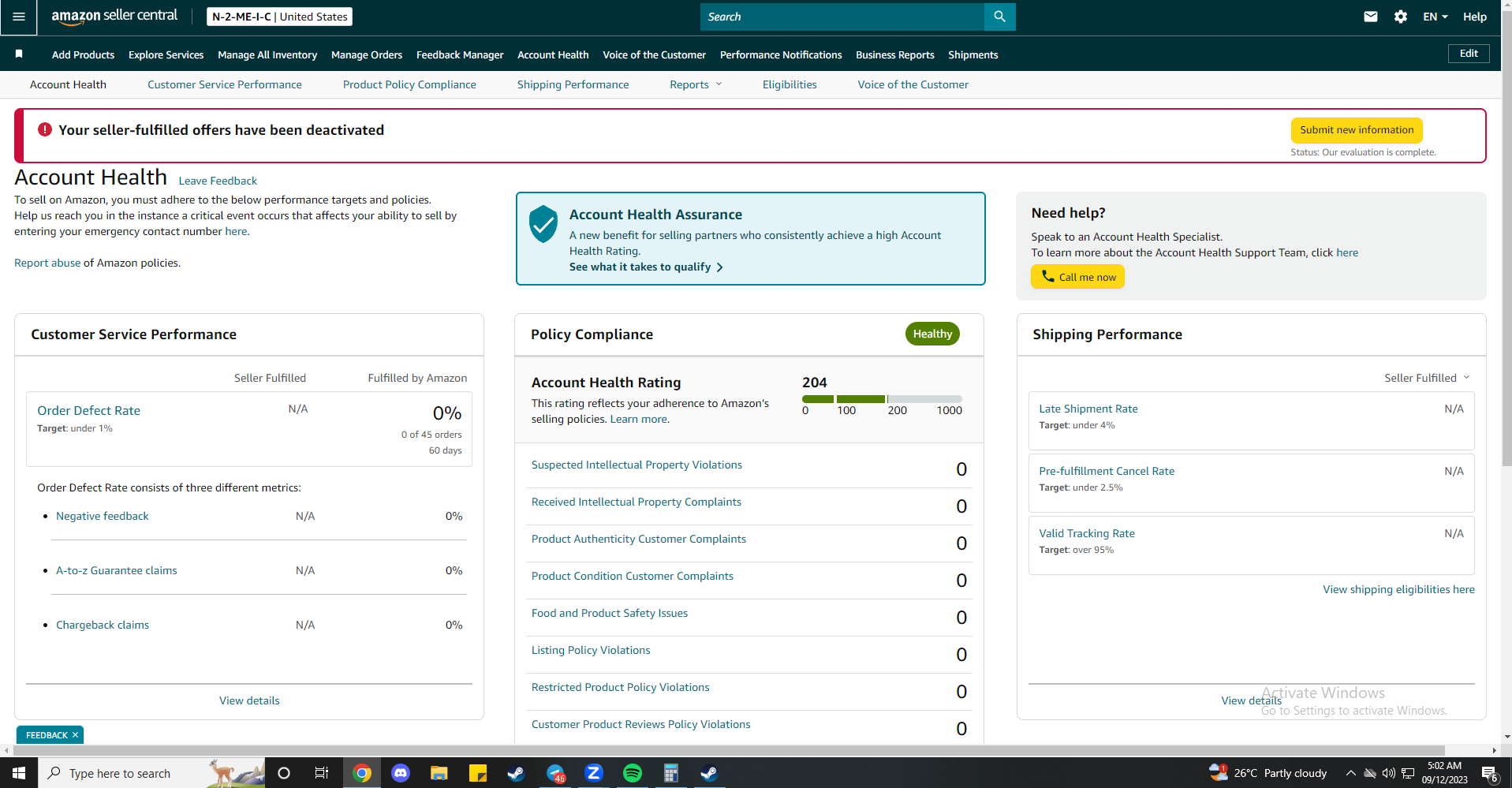Open Performance Notifications in the top menu

click(x=781, y=54)
